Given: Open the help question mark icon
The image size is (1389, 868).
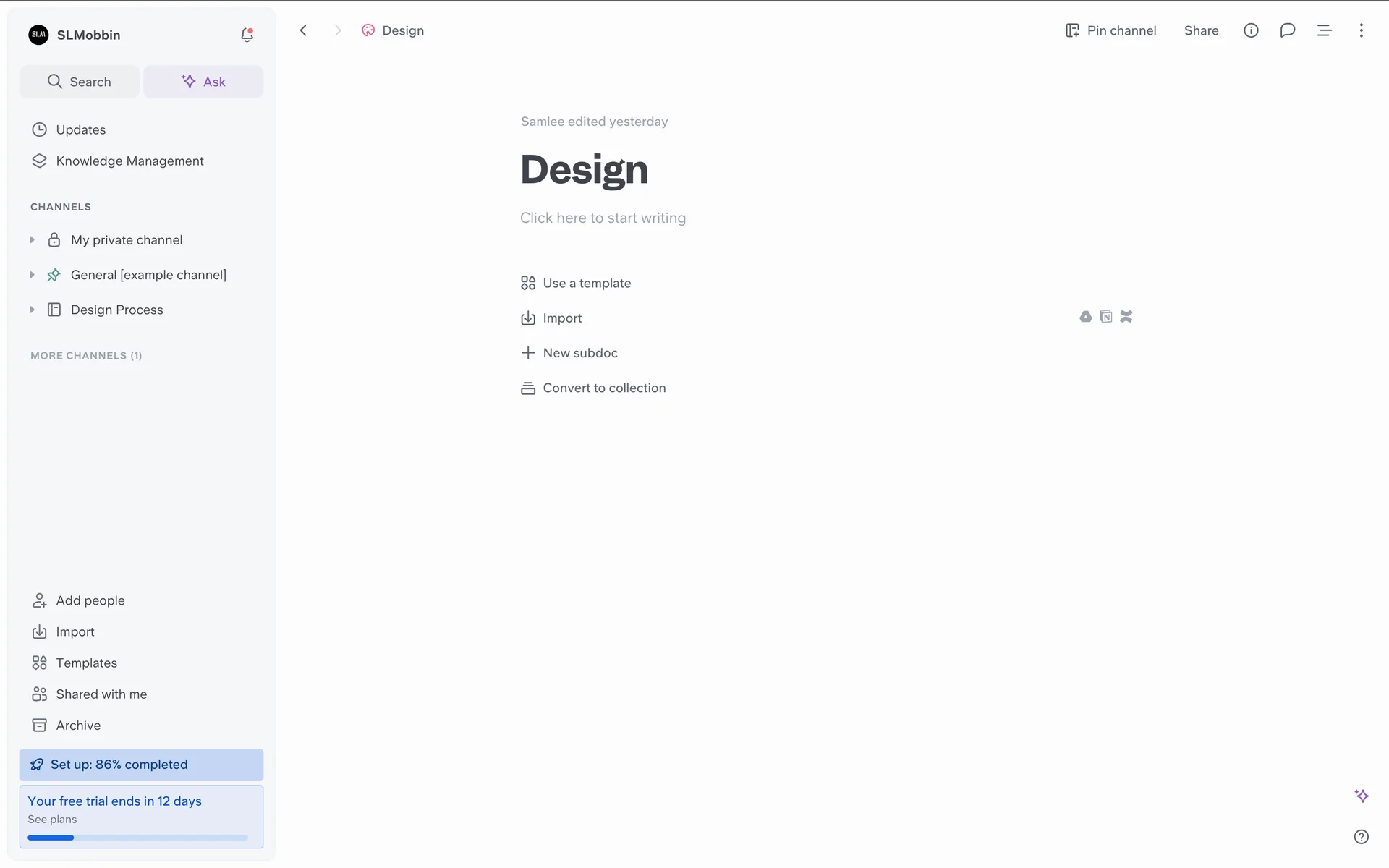Looking at the screenshot, I should click(x=1361, y=837).
